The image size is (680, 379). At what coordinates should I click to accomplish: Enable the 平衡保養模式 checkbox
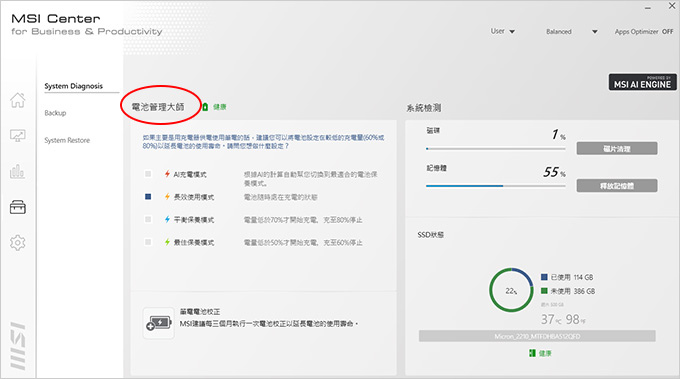(148, 219)
